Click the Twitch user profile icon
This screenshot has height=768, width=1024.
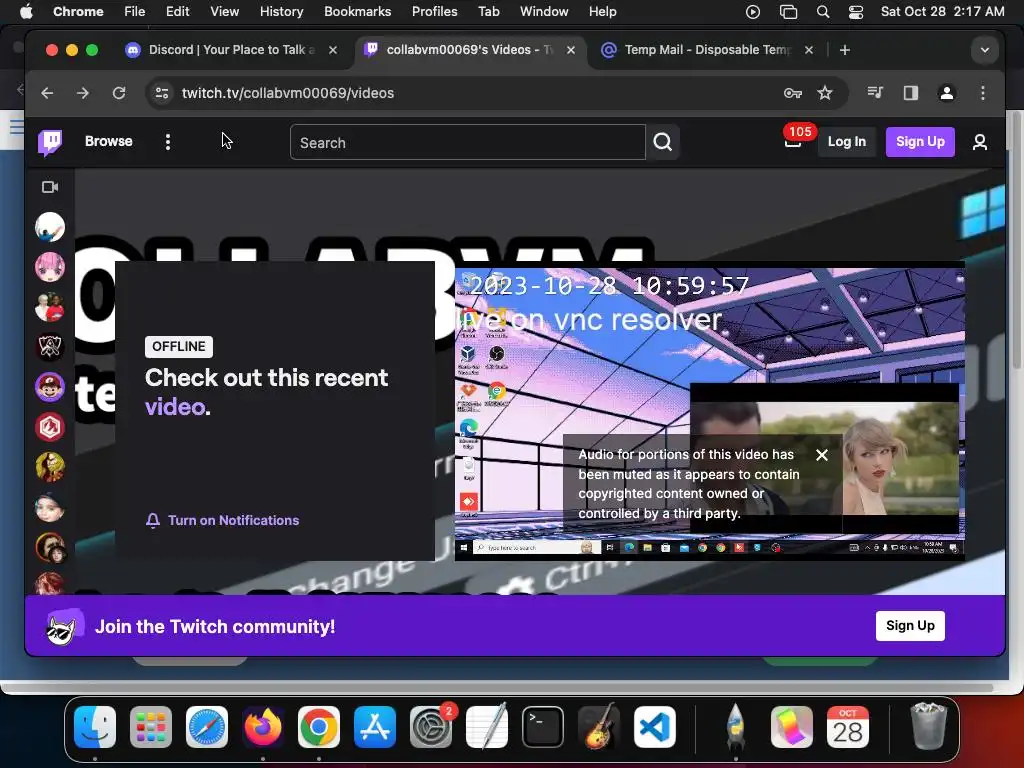coord(980,142)
